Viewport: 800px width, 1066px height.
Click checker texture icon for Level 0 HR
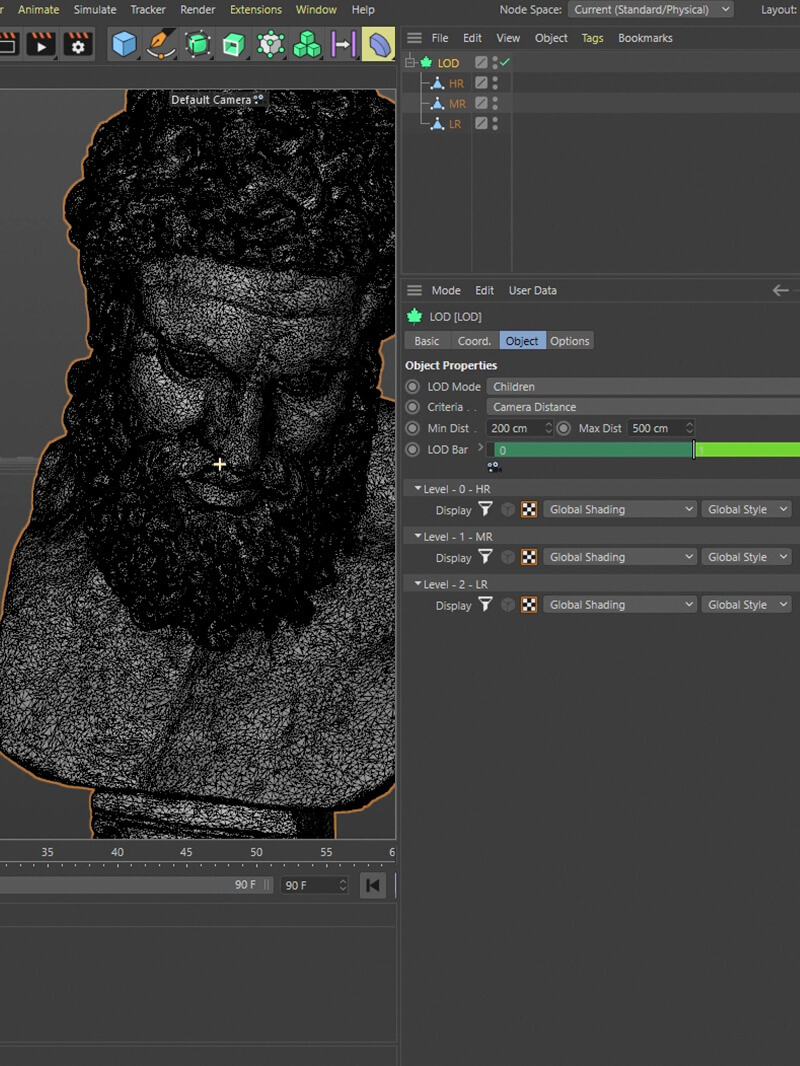pyautogui.click(x=529, y=509)
